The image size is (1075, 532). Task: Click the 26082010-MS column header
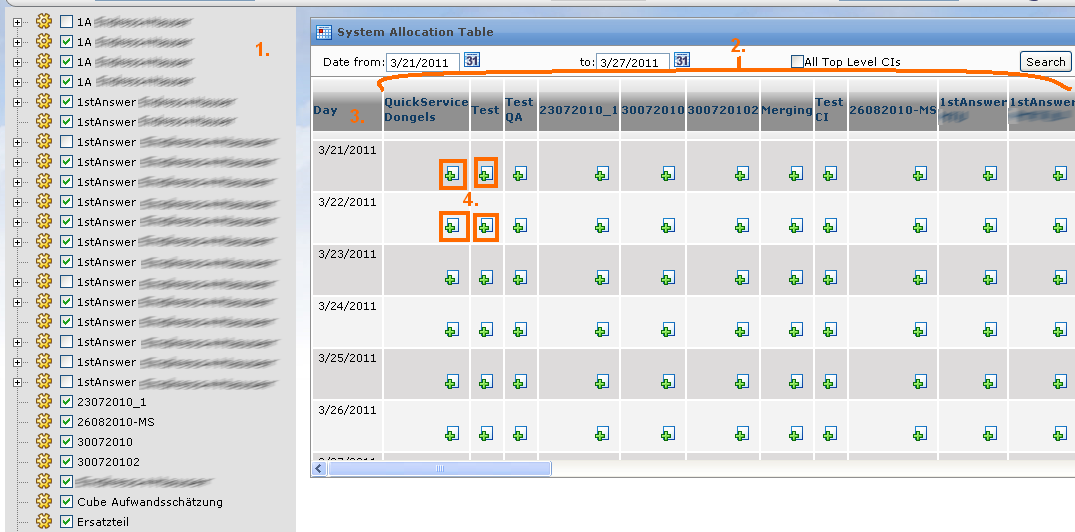(x=893, y=110)
